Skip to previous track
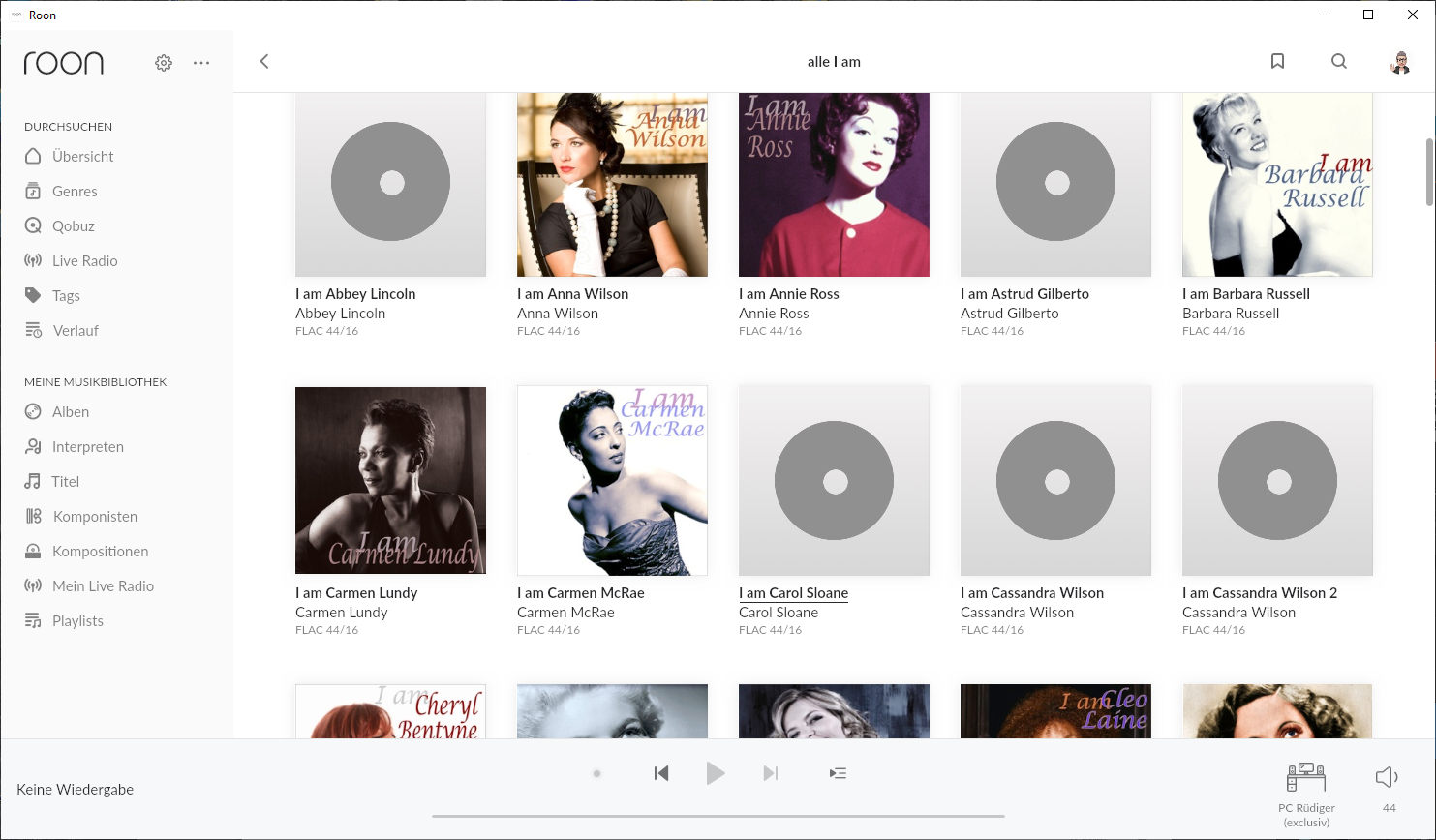Screen dimensions: 1436x840 (x=661, y=773)
